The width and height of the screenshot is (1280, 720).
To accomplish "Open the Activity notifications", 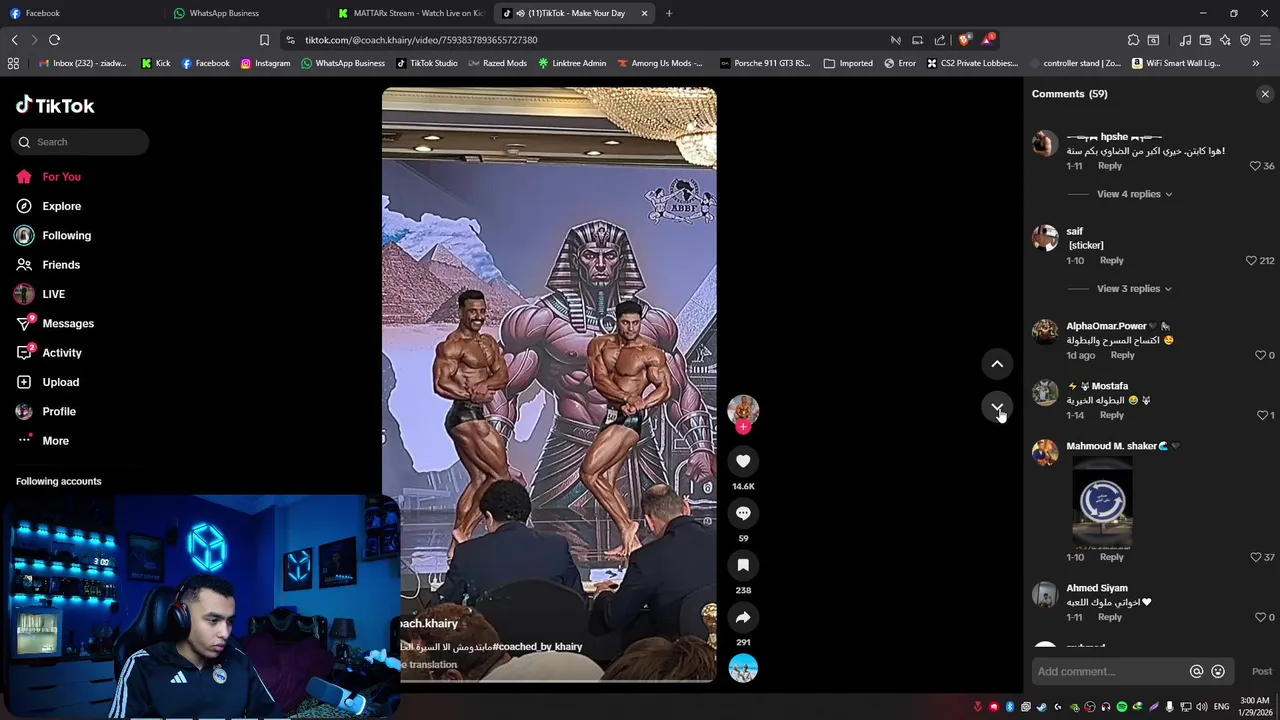I will point(61,353).
